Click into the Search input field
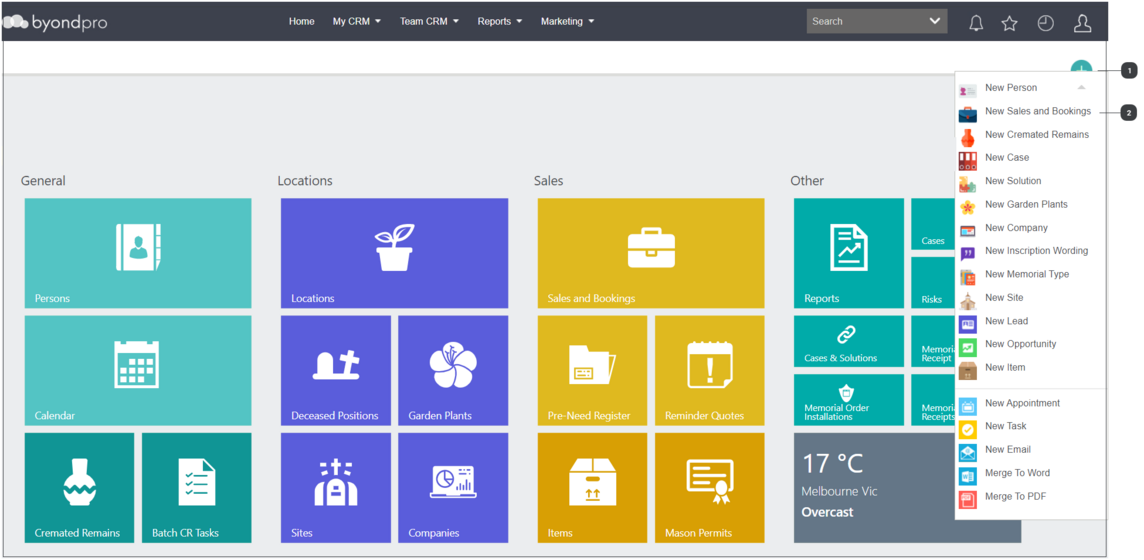Screen dimensions: 1144x560 (x=864, y=21)
